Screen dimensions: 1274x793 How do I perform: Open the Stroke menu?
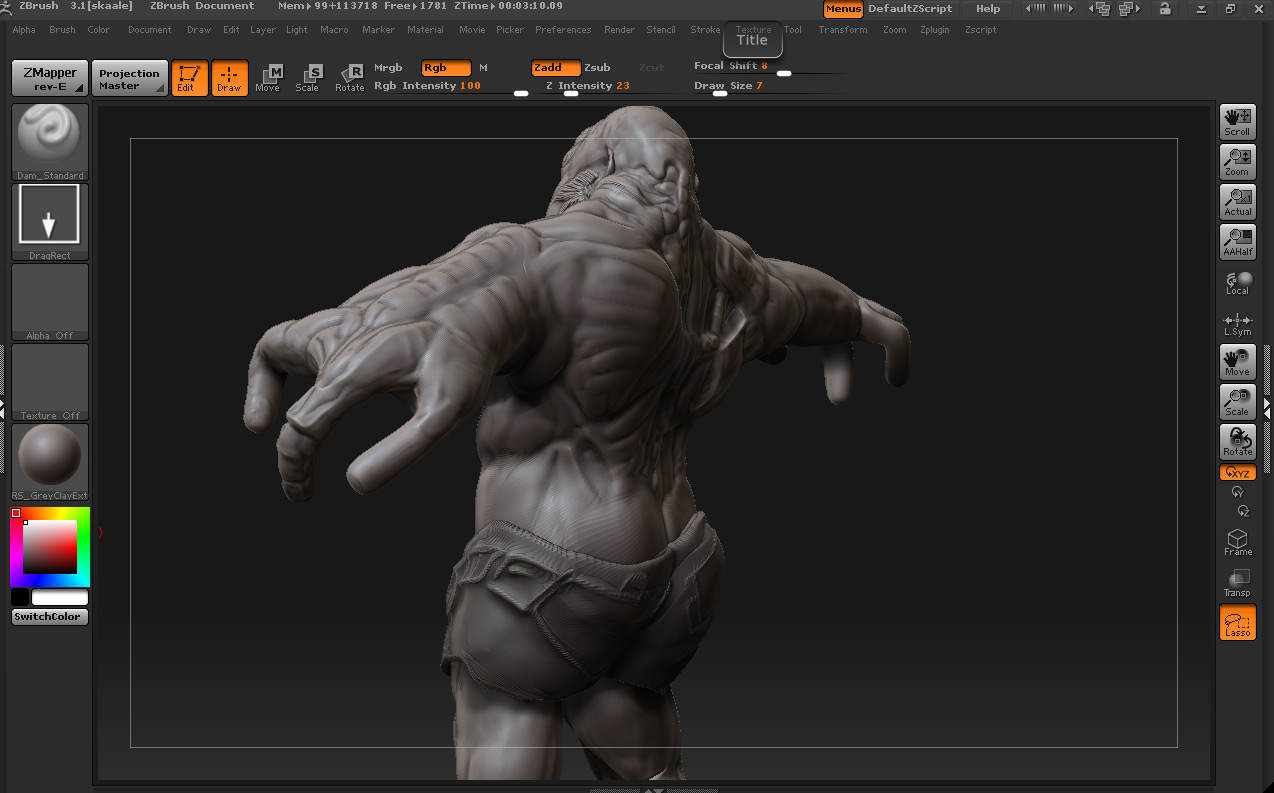(x=705, y=30)
